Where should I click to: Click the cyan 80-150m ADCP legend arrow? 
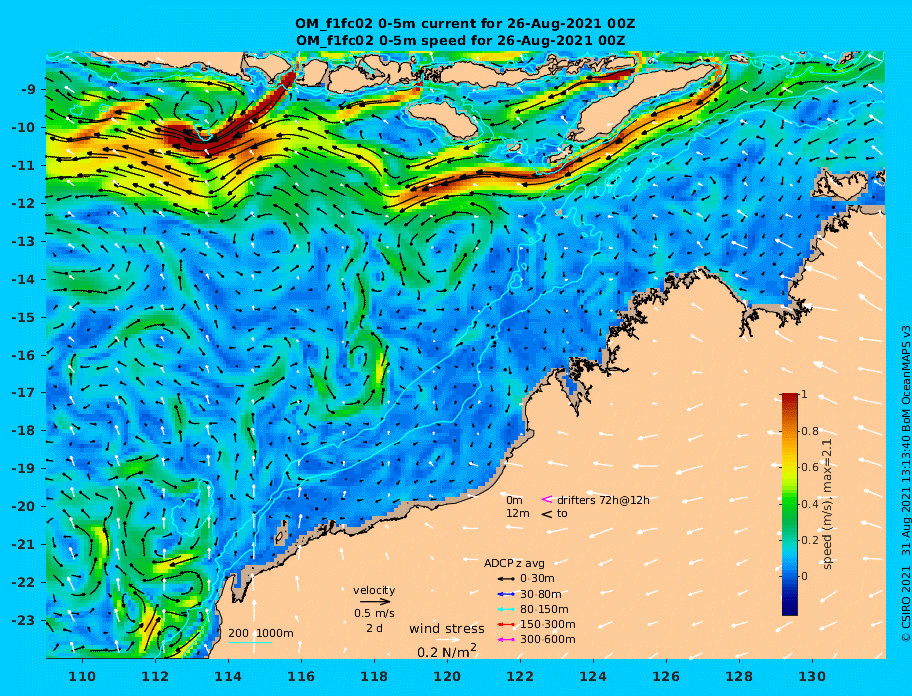tap(506, 609)
